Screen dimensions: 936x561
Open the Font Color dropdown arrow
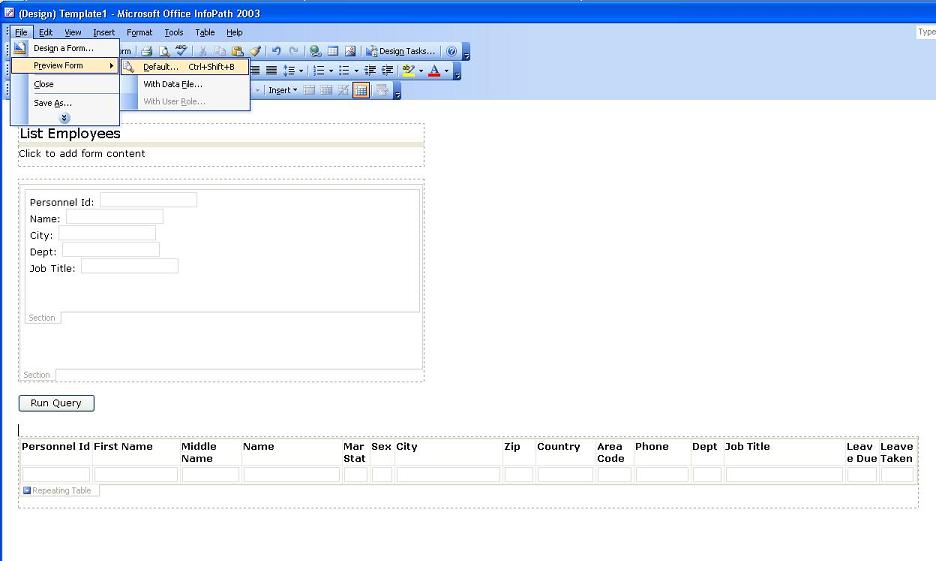point(447,70)
